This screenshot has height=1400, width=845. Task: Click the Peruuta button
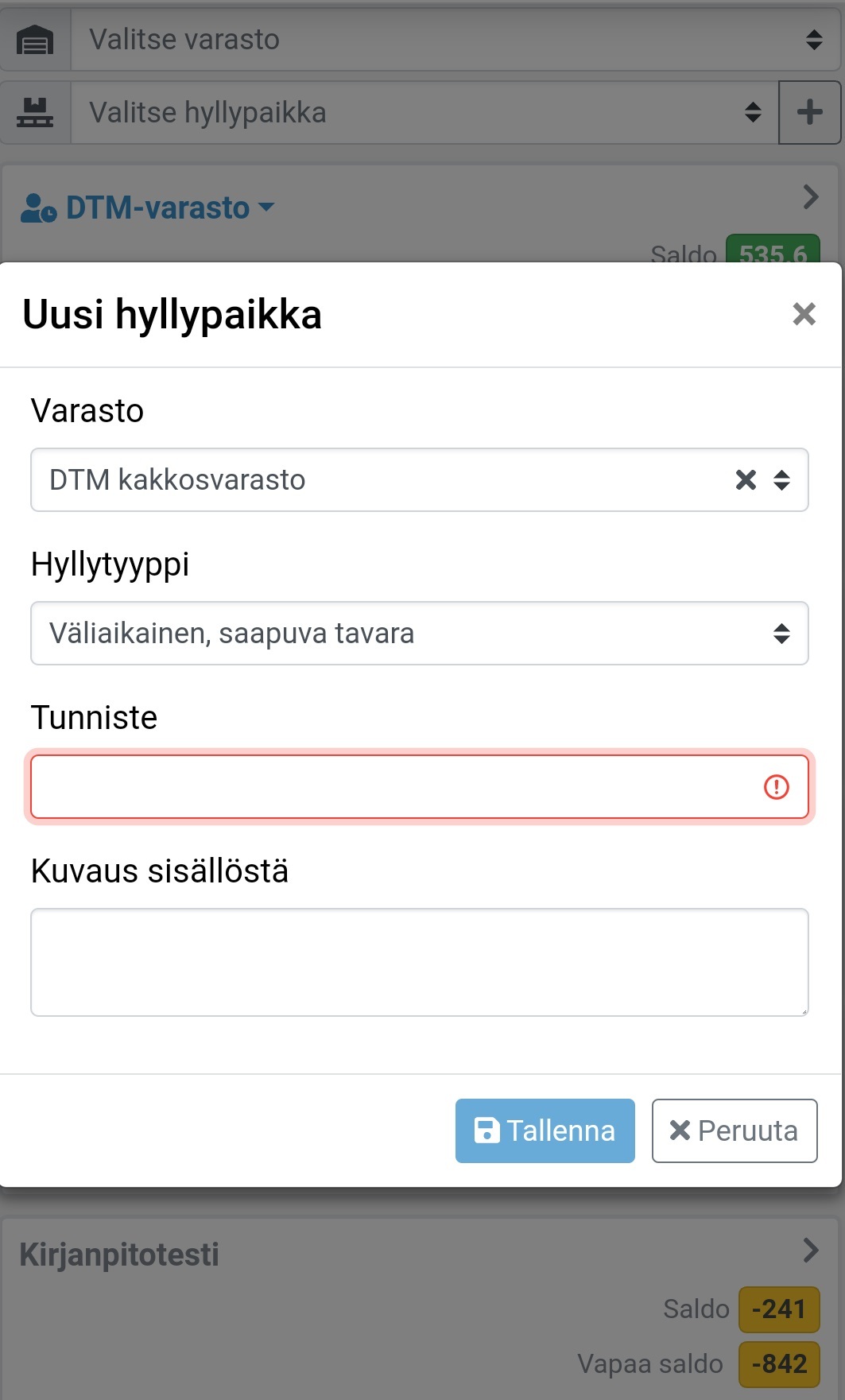[734, 1130]
